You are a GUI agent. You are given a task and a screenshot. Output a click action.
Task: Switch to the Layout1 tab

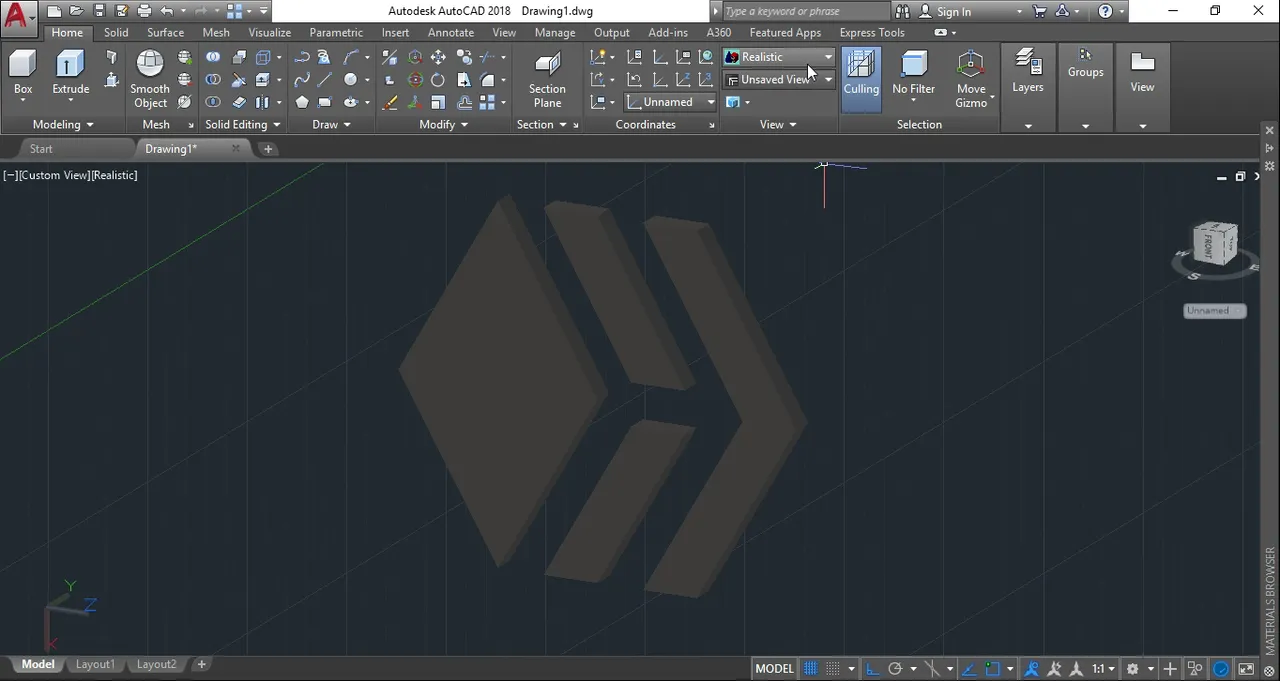(95, 665)
